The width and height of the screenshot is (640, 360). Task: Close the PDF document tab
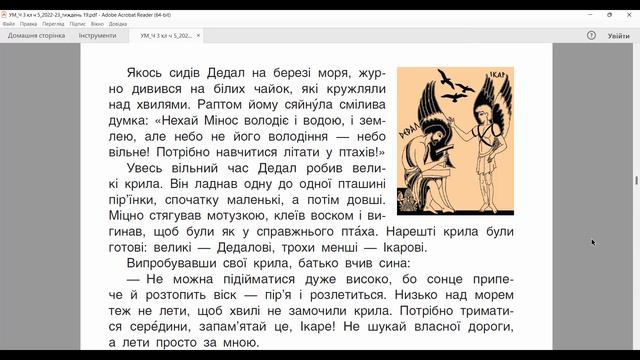pyautogui.click(x=198, y=36)
